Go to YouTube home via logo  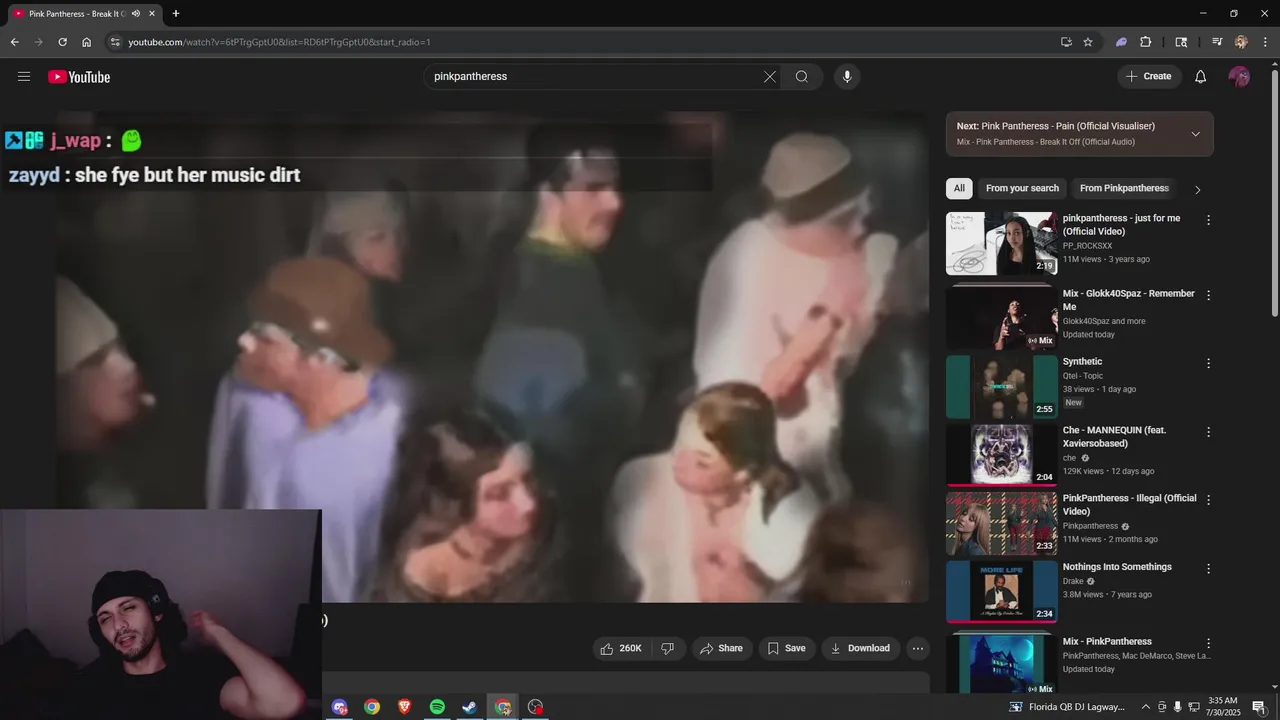79,77
